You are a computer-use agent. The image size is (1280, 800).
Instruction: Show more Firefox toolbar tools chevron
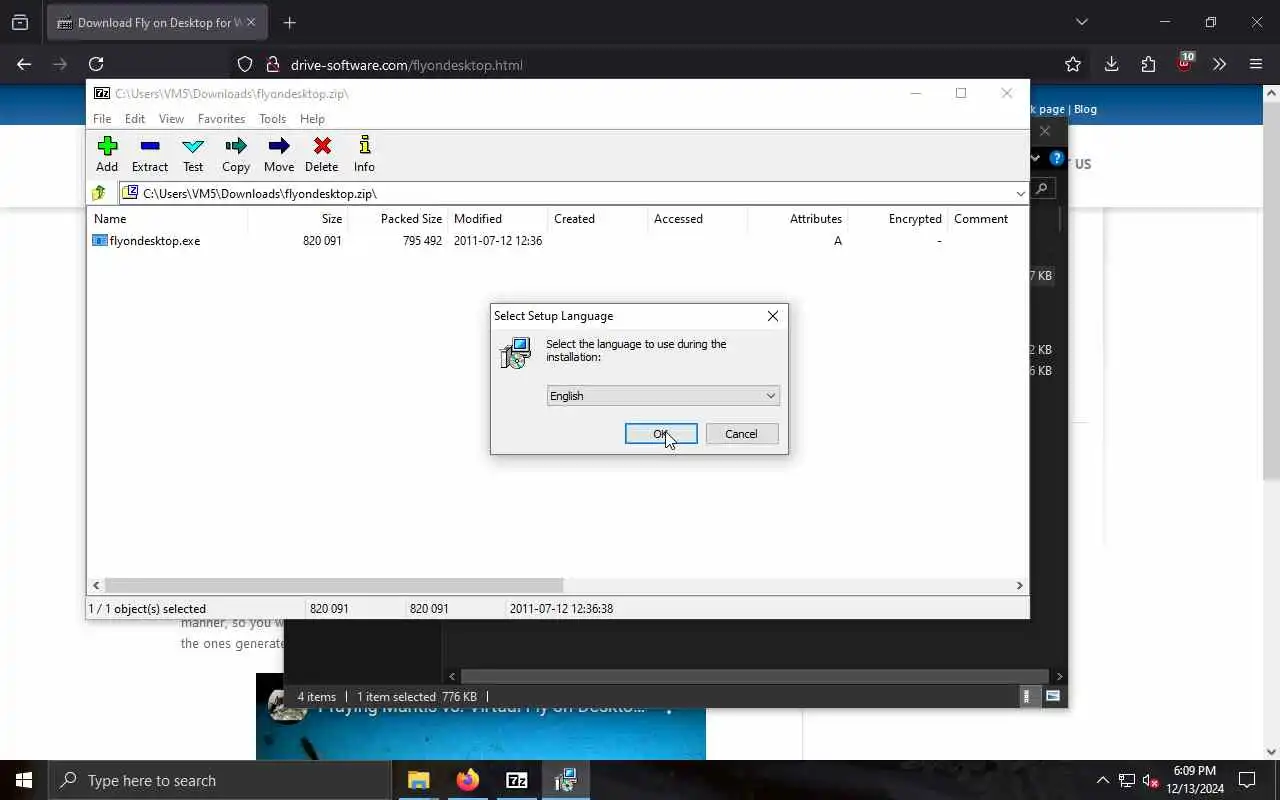click(1219, 65)
